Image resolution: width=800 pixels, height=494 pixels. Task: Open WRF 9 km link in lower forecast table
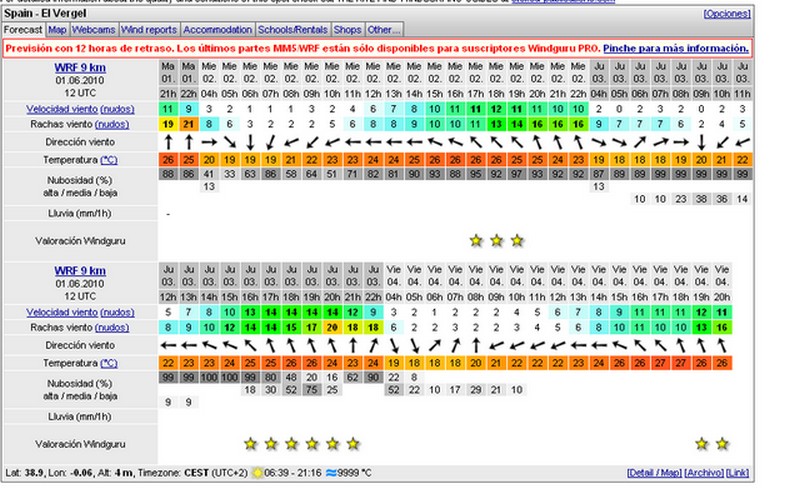tap(80, 270)
